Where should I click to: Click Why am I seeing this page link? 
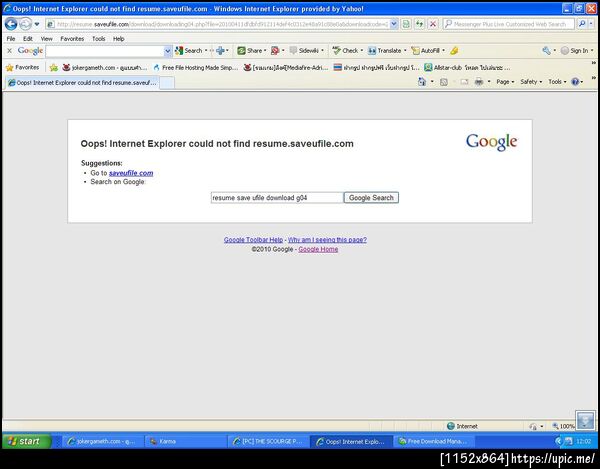tap(327, 240)
